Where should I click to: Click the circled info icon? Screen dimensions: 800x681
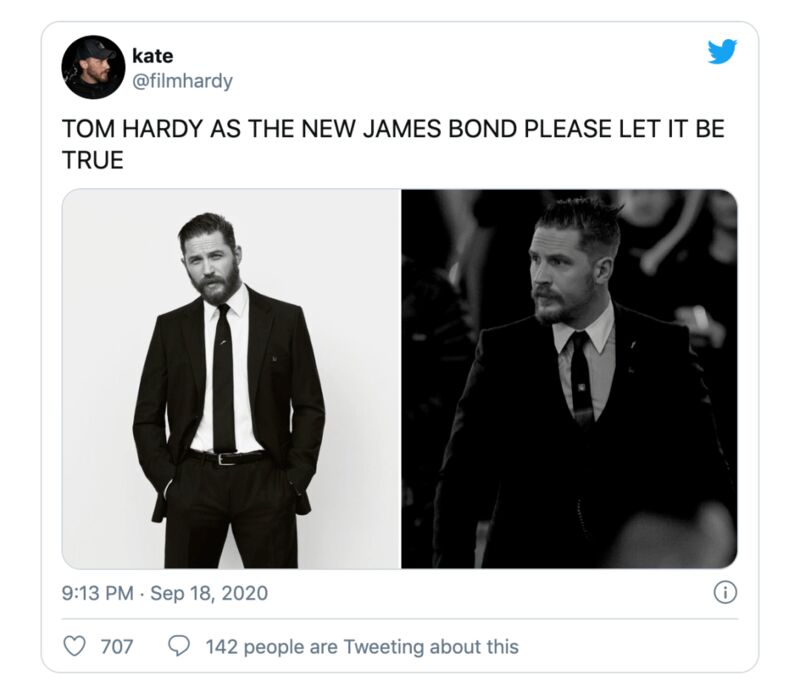click(x=725, y=593)
